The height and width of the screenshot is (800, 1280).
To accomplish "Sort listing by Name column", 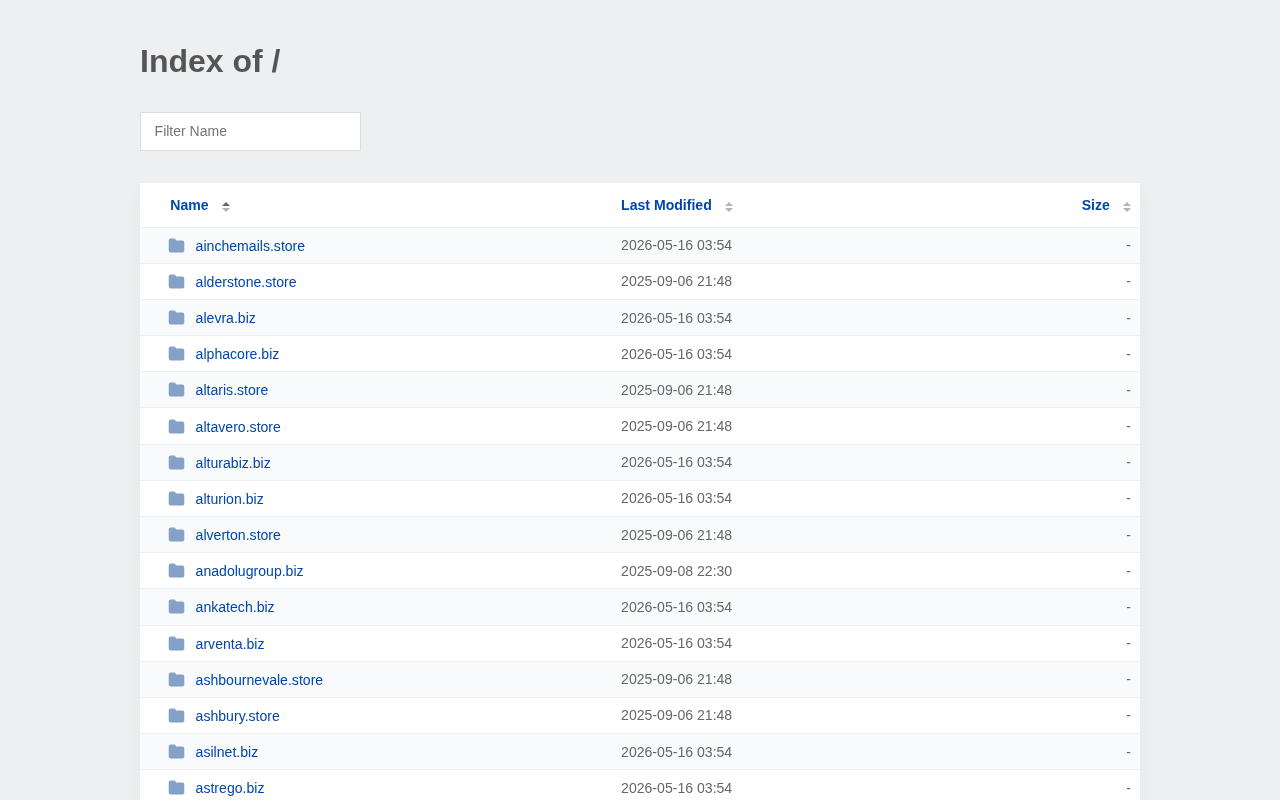I will click(189, 205).
